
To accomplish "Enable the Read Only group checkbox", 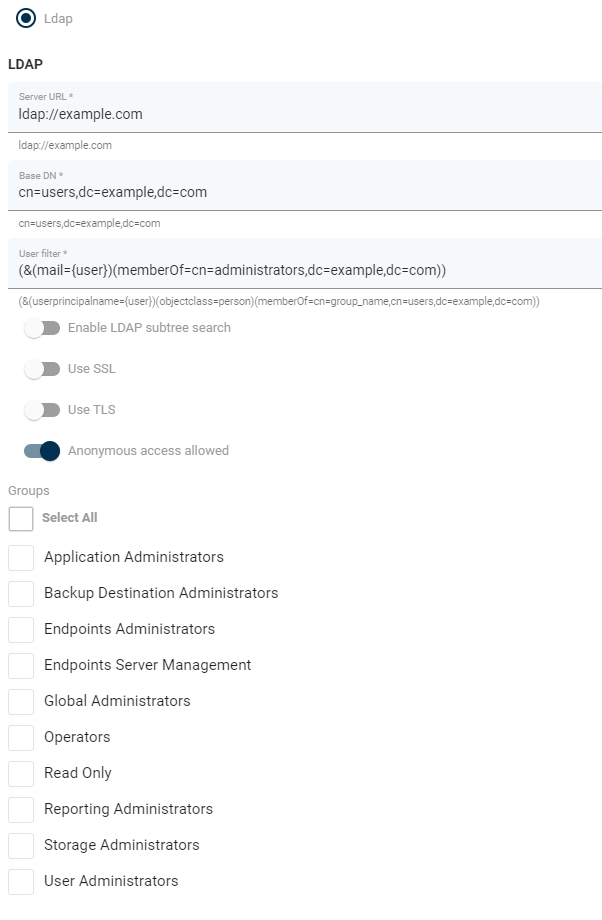I will [21, 773].
